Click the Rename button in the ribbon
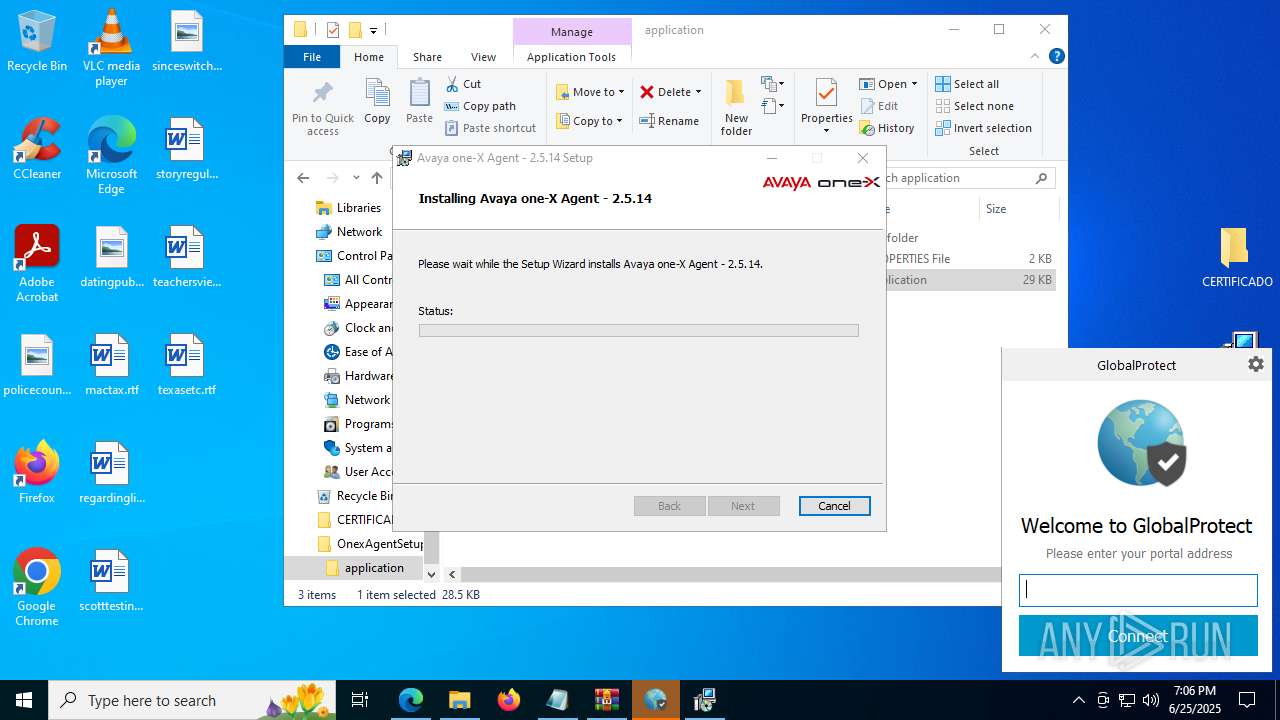The width and height of the screenshot is (1280, 720). [x=669, y=121]
